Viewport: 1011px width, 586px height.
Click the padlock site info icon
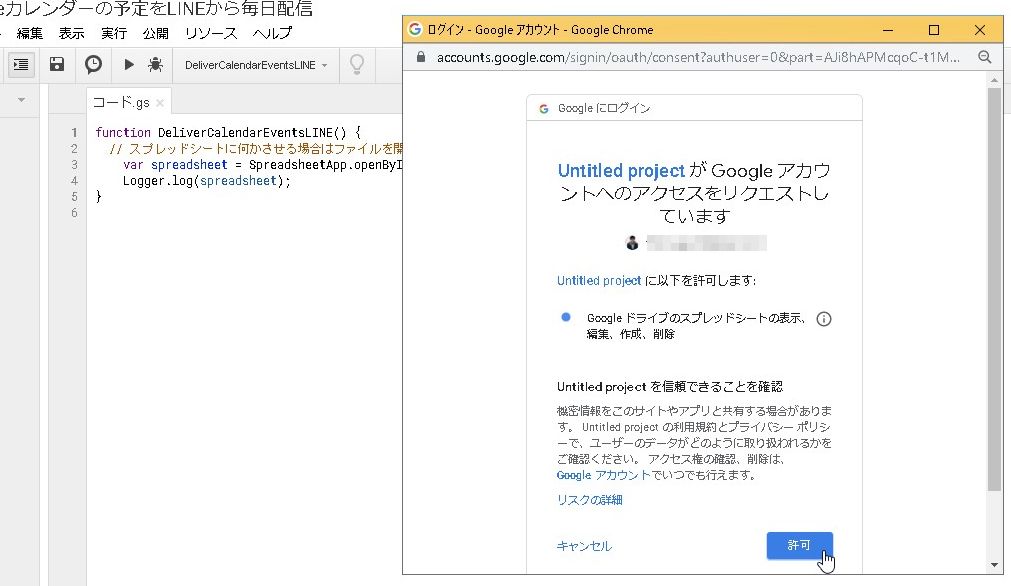tap(421, 57)
